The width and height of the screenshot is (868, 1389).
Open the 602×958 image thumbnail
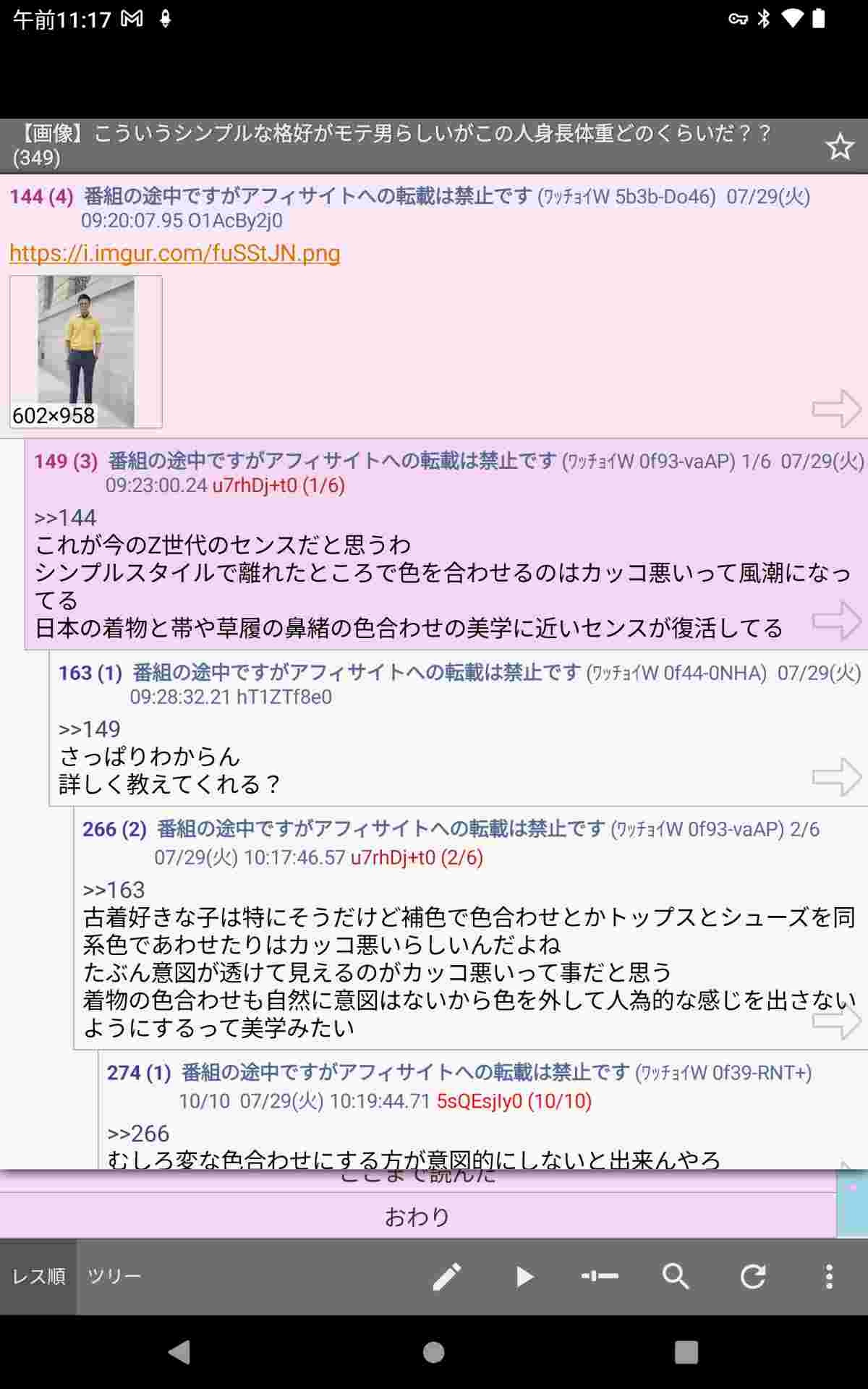coord(86,352)
